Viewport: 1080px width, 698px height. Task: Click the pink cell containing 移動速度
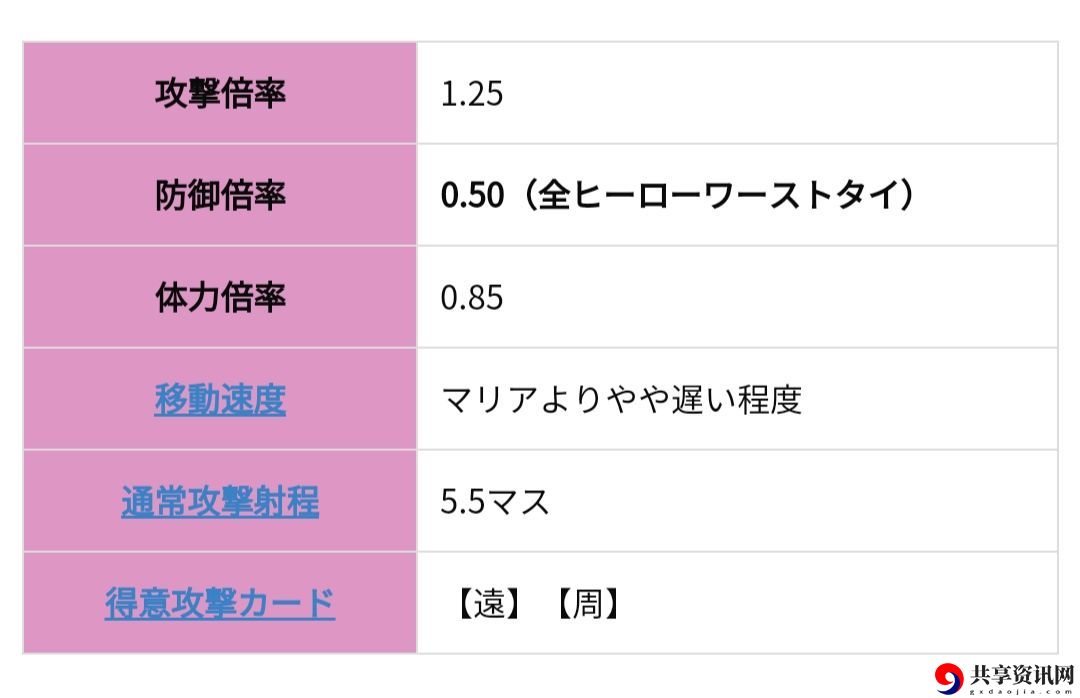[x=220, y=399]
